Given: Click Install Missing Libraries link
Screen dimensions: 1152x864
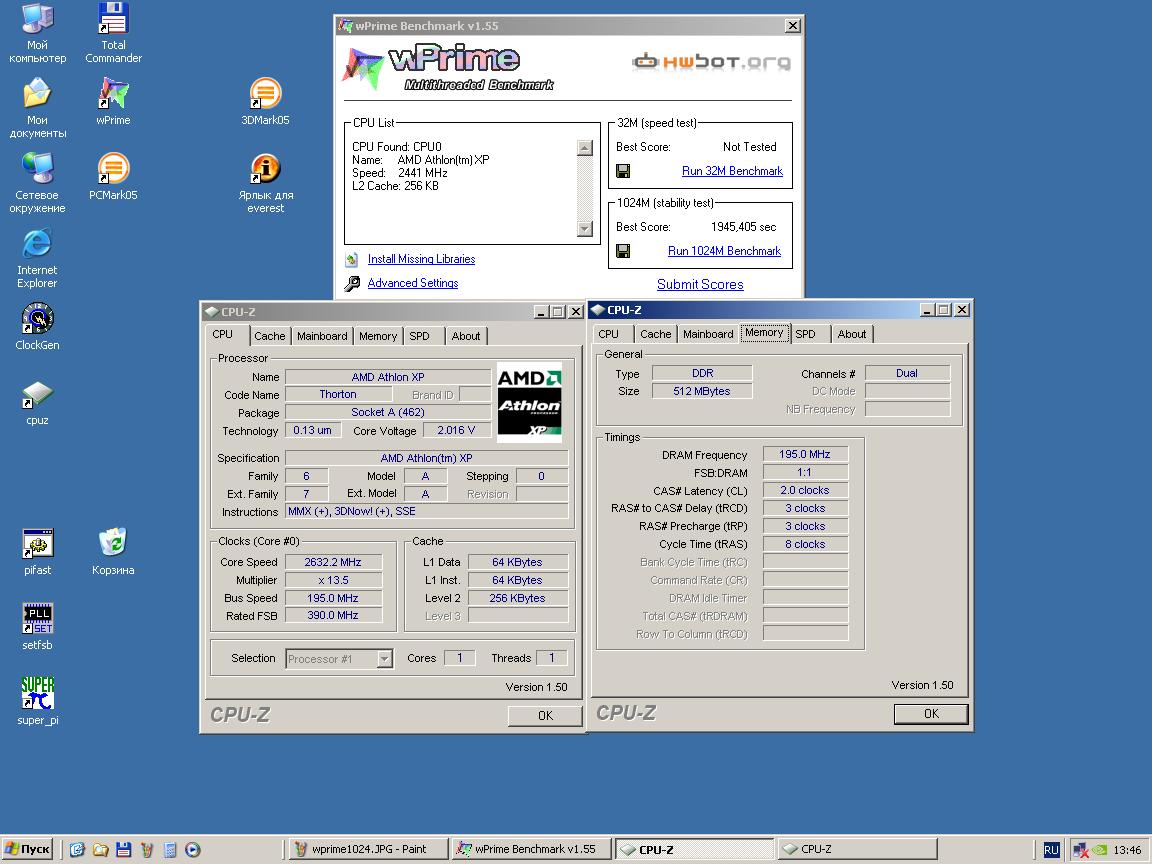Looking at the screenshot, I should [421, 259].
